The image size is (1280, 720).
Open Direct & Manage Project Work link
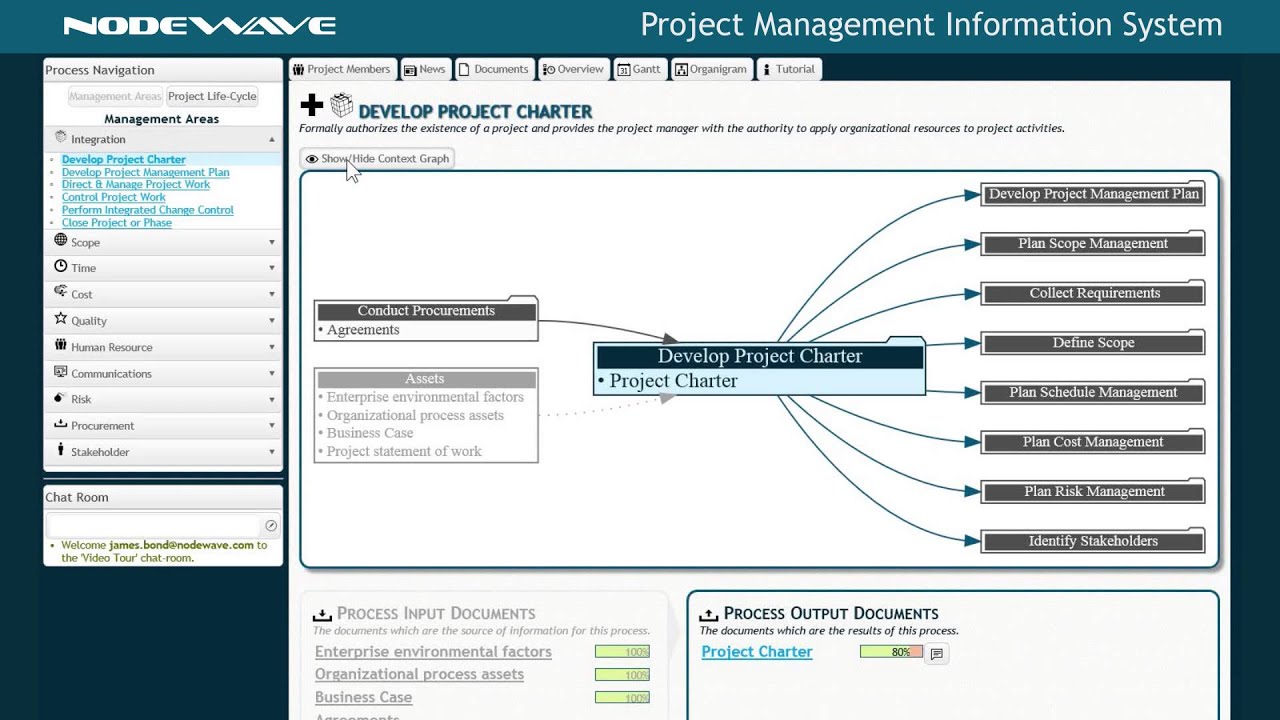click(x=136, y=184)
